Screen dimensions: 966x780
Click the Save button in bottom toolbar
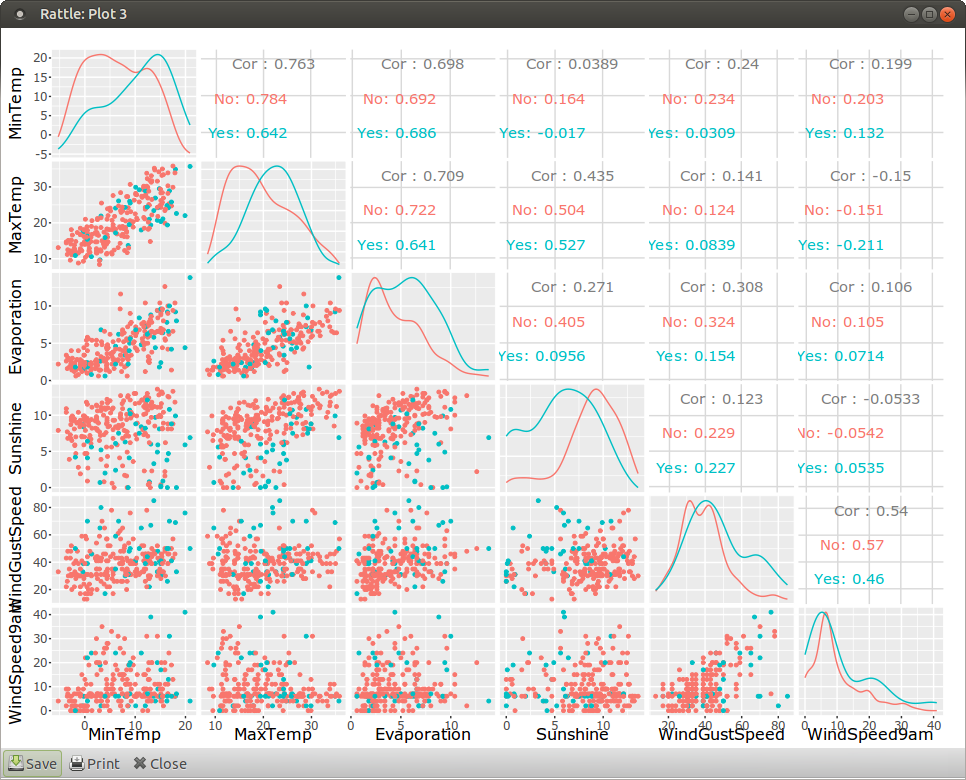pos(32,763)
